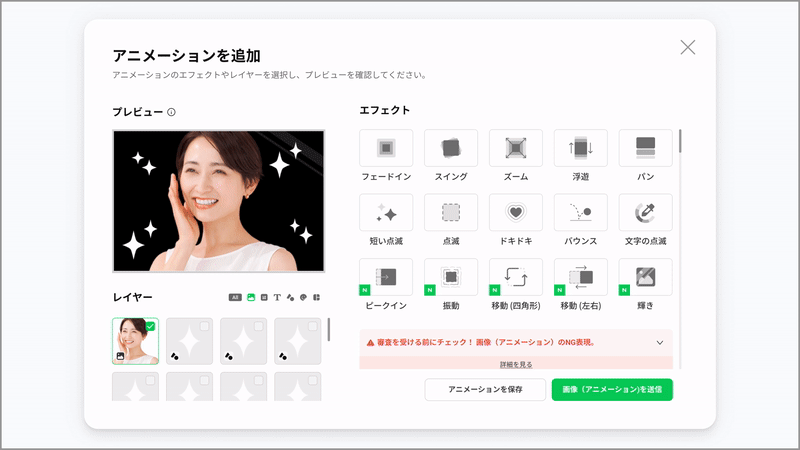Click the effects list scrollbar
800x450 pixels.
pyautogui.click(x=680, y=141)
